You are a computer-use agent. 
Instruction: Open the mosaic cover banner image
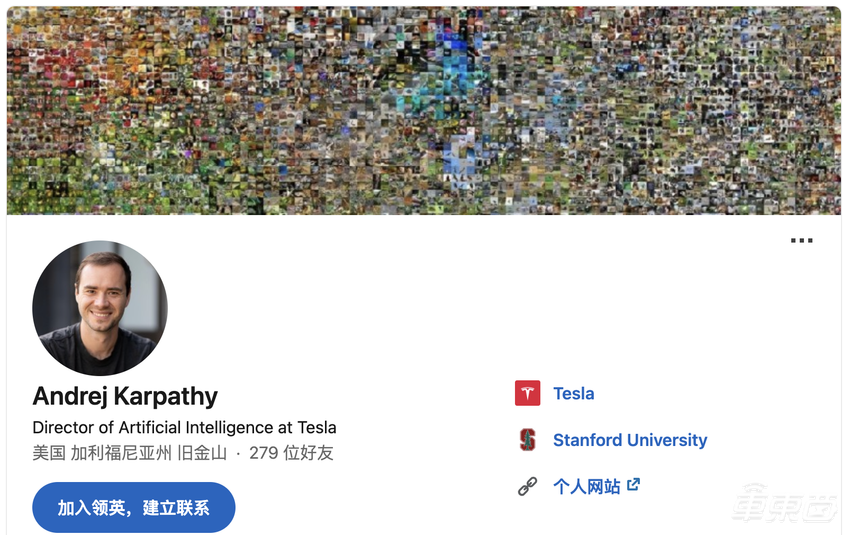click(424, 111)
